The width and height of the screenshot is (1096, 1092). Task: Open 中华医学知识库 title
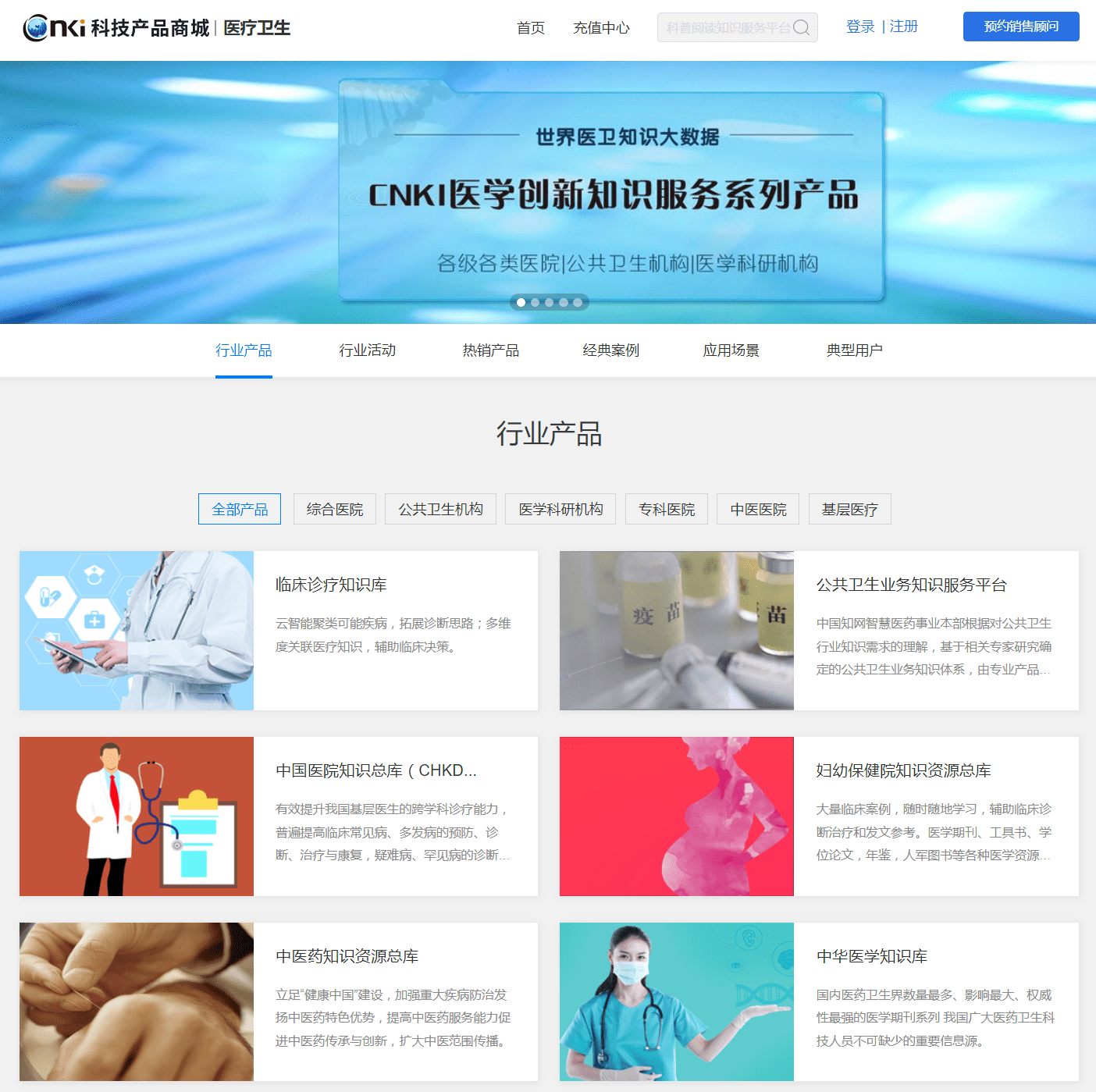coord(872,956)
